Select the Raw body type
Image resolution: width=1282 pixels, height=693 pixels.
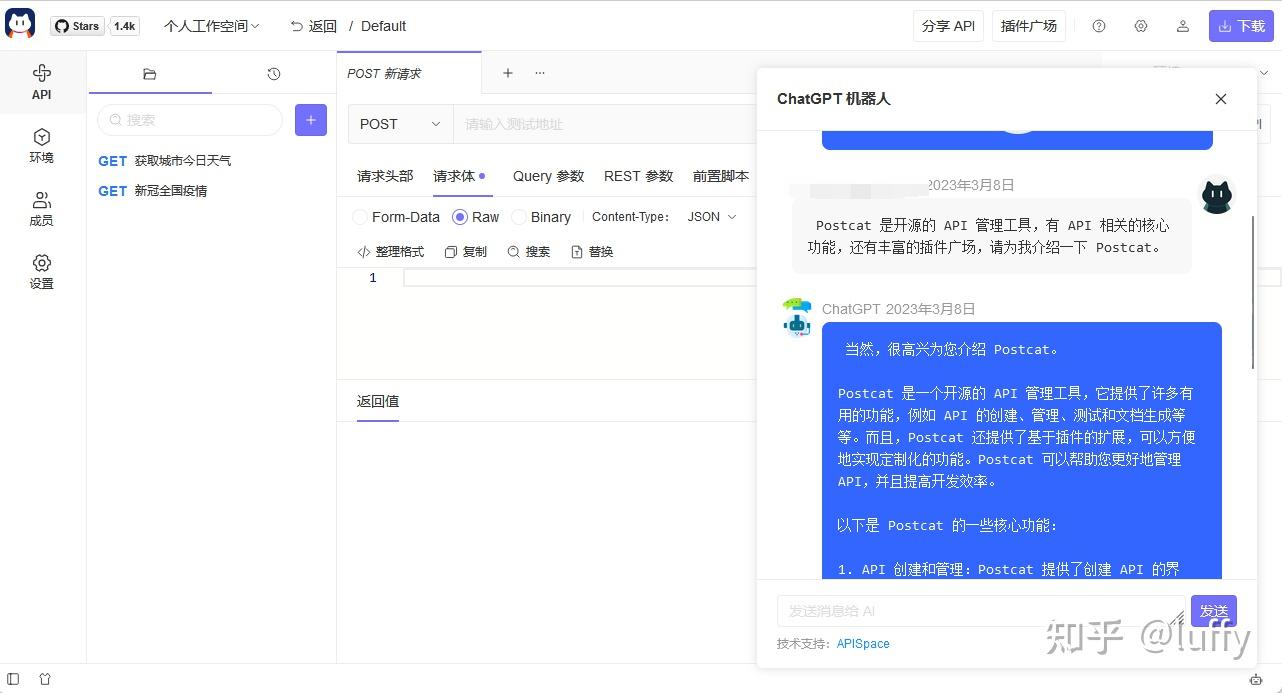(x=459, y=217)
